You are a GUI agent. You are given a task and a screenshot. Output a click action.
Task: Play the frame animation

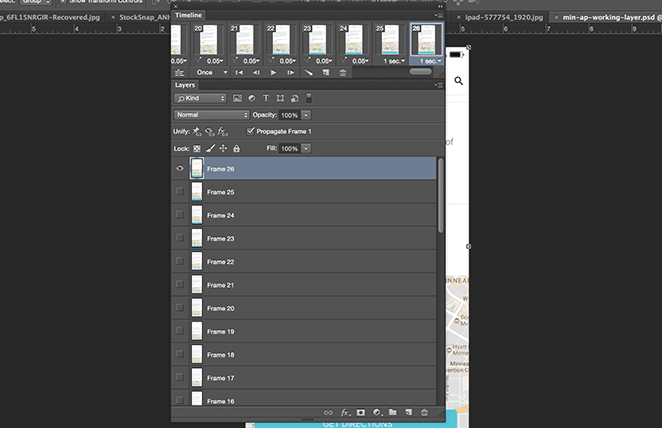(273, 73)
